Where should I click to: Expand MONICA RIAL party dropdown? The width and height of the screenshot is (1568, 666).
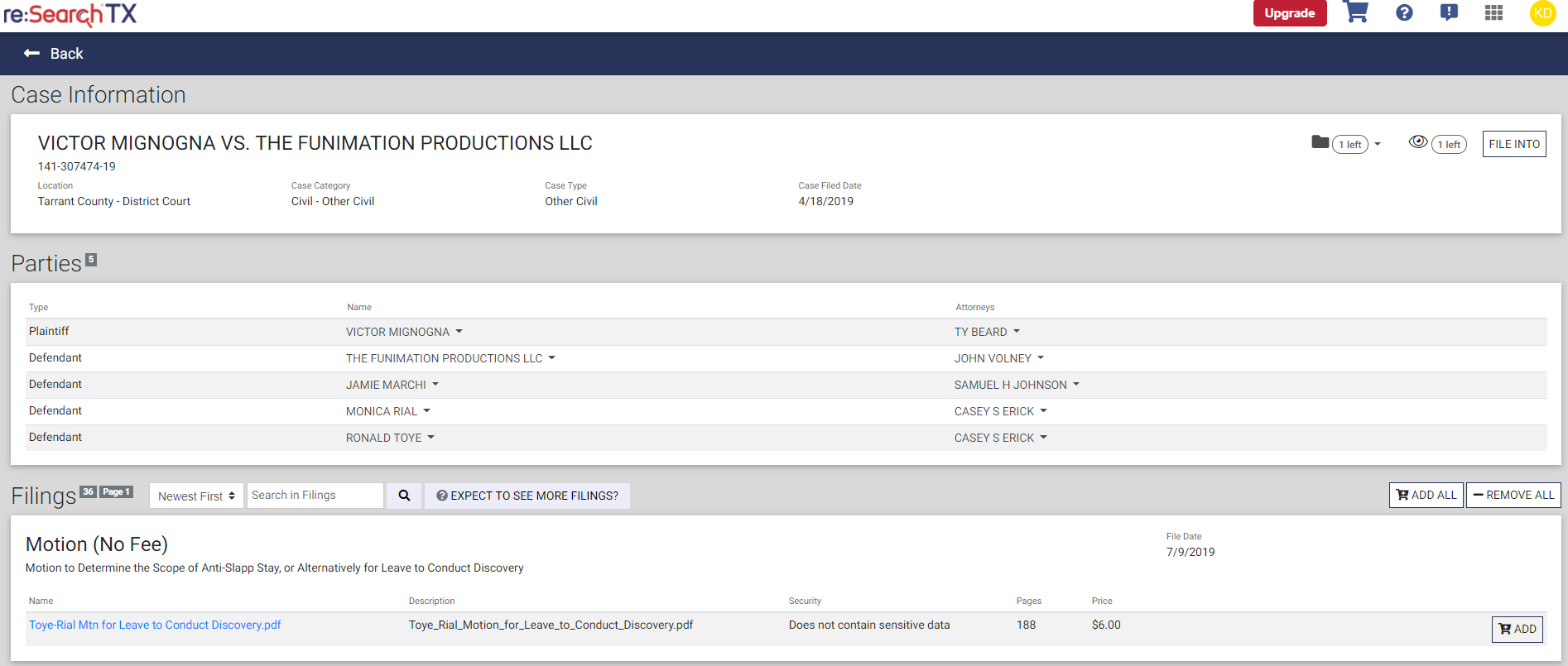point(426,411)
